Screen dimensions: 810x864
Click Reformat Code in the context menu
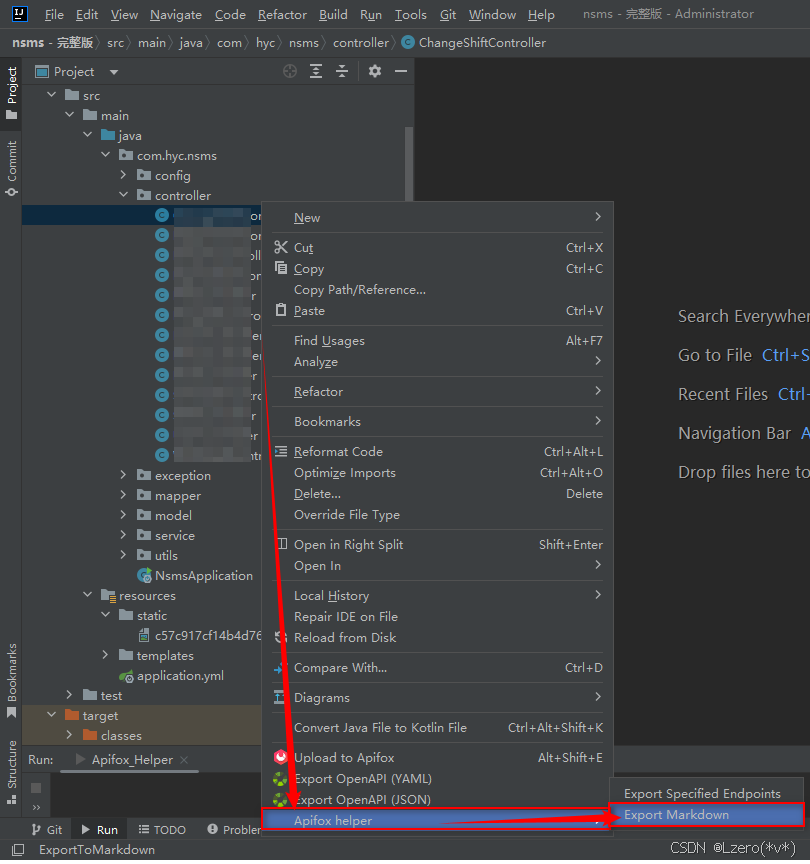(338, 451)
